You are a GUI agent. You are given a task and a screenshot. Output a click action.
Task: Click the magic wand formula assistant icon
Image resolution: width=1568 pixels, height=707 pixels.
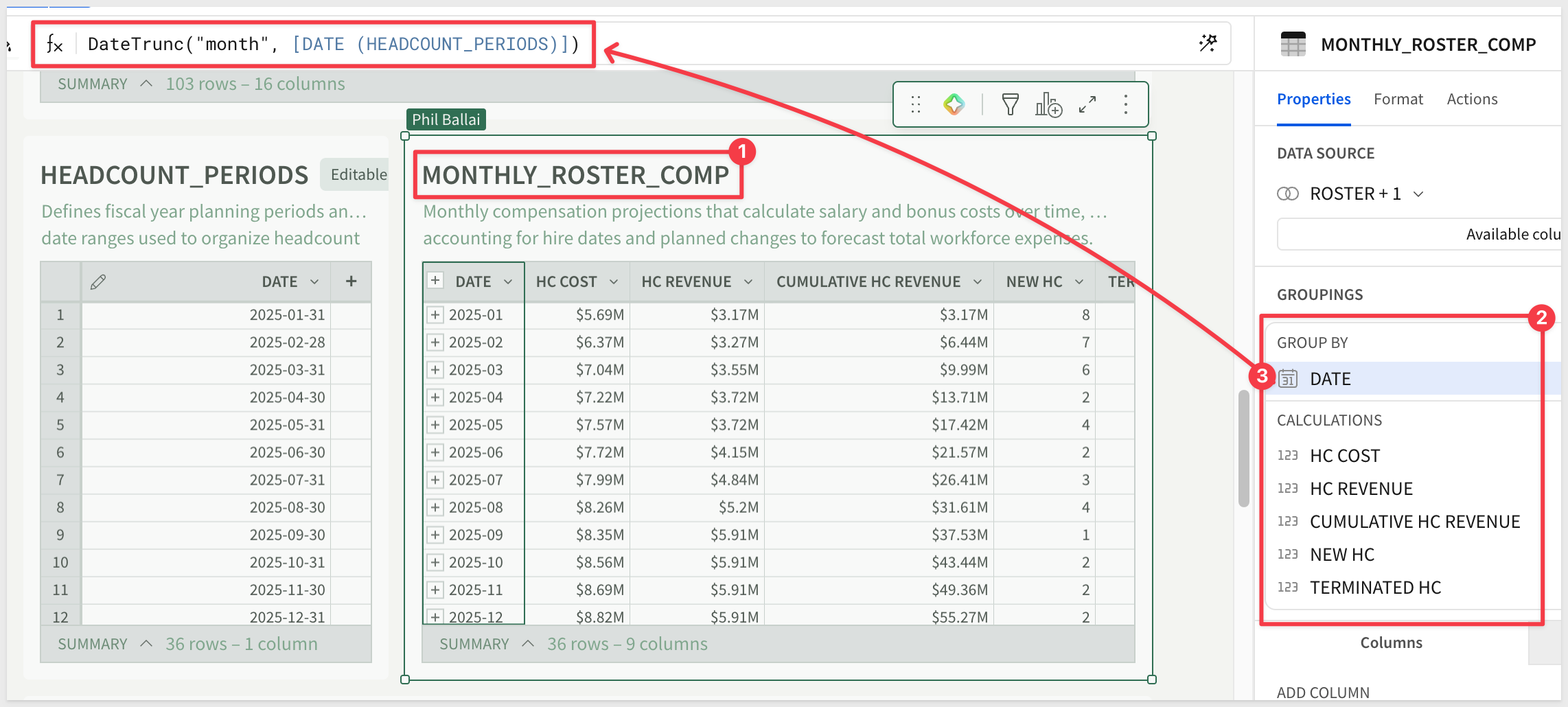pyautogui.click(x=1208, y=43)
